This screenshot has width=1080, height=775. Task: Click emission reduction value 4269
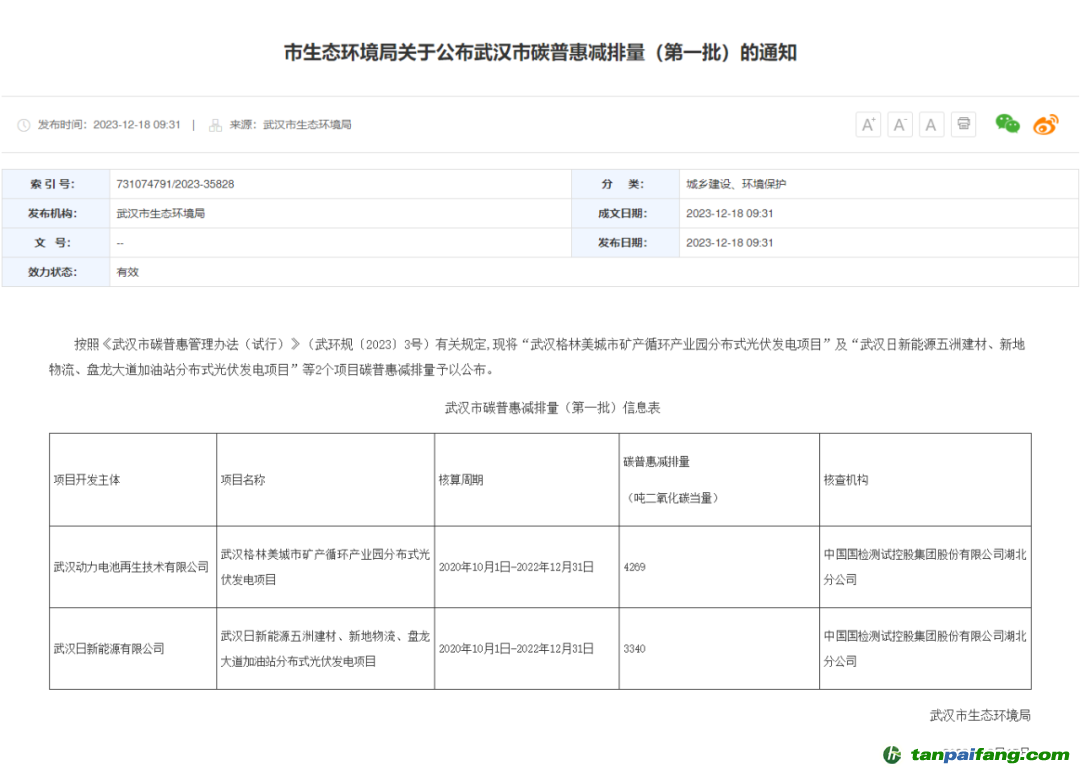pyautogui.click(x=634, y=567)
